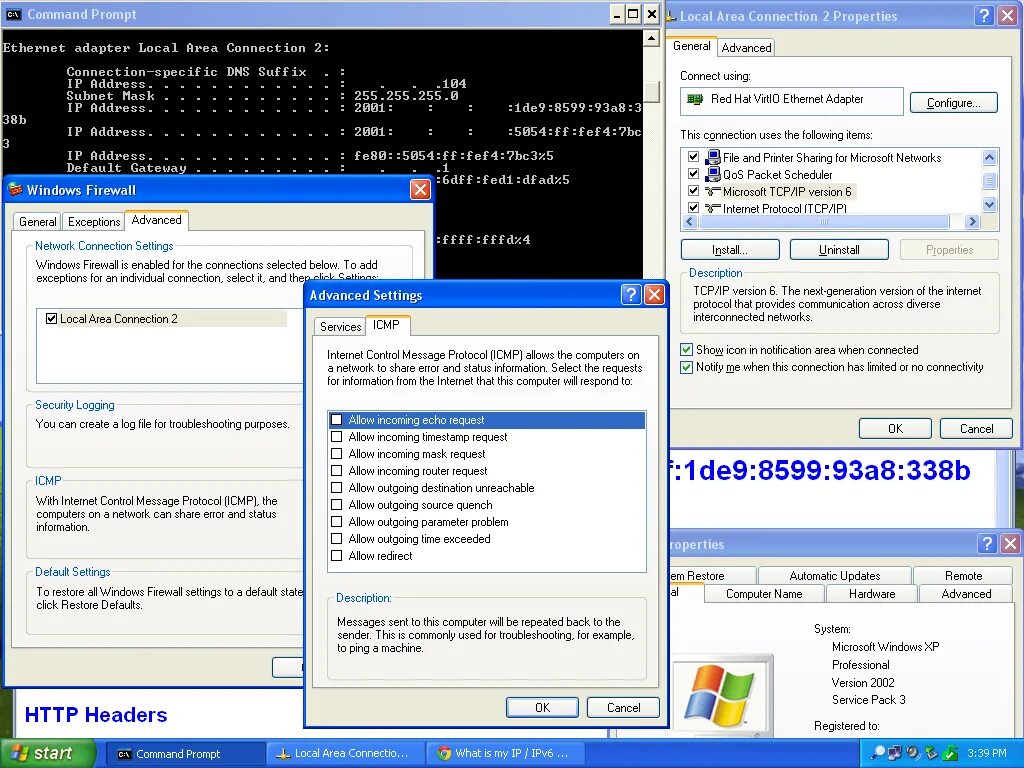
Task: Click File and Printer Sharing item icon
Action: point(712,157)
